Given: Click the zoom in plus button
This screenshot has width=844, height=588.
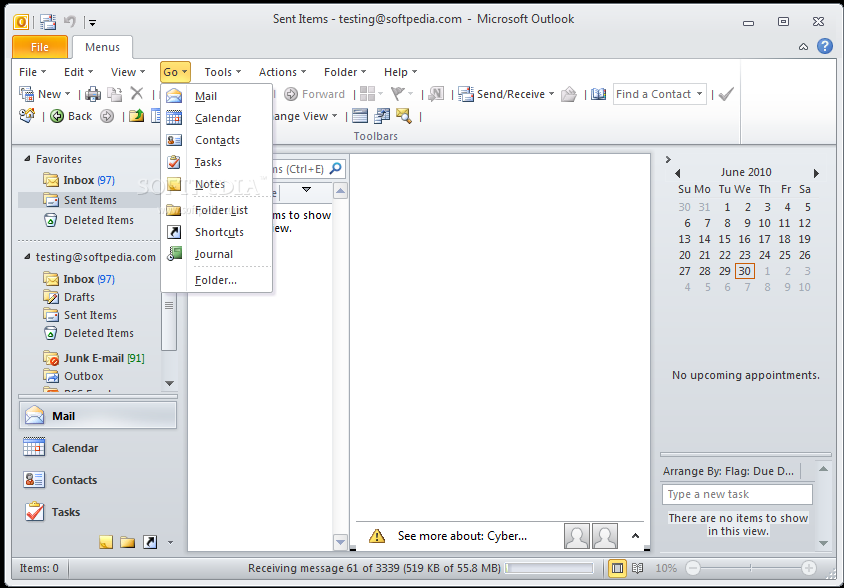Looking at the screenshot, I should 808,568.
